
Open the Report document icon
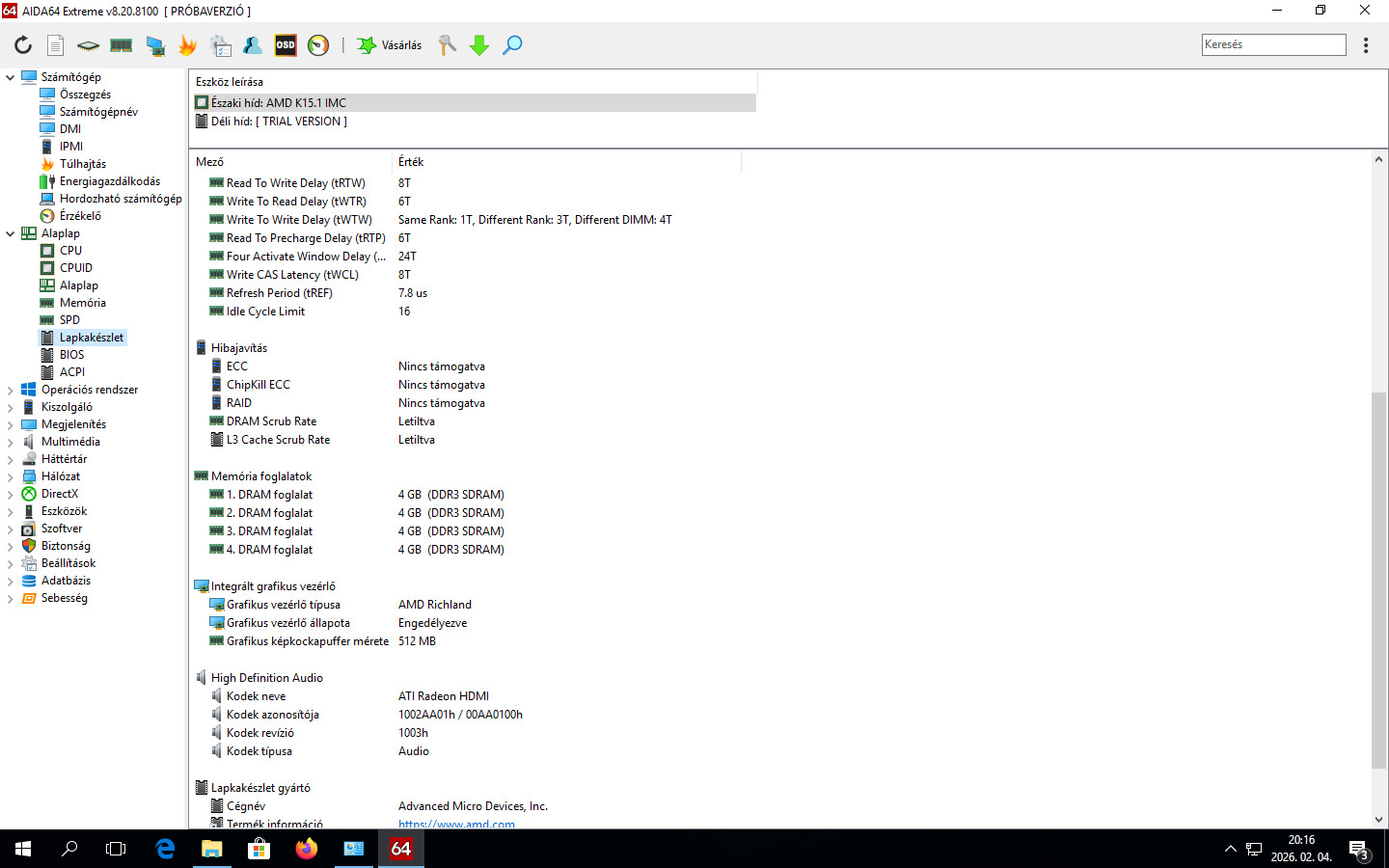(56, 45)
